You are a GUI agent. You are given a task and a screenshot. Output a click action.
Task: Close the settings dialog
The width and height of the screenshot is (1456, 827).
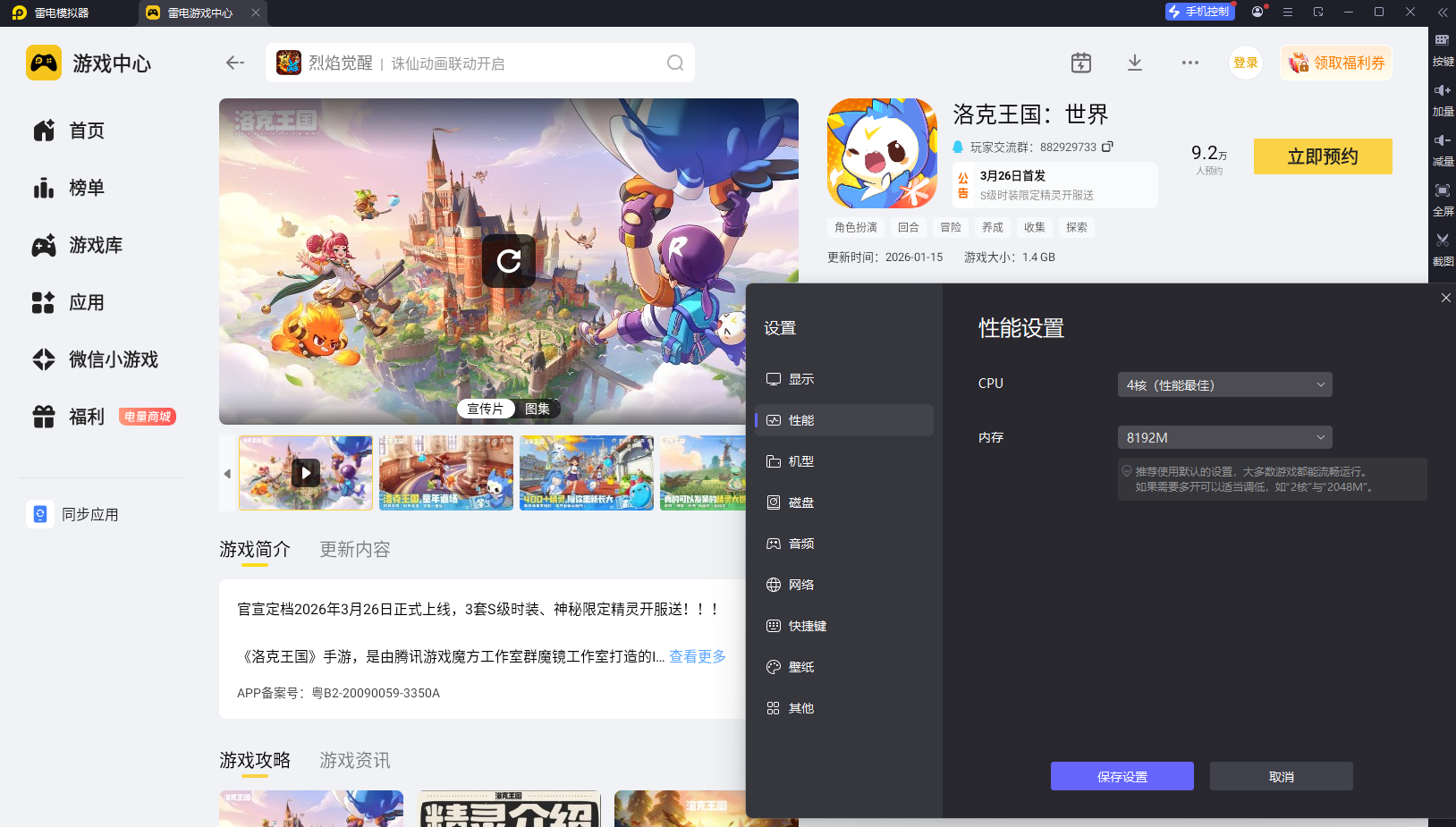[x=1446, y=298]
